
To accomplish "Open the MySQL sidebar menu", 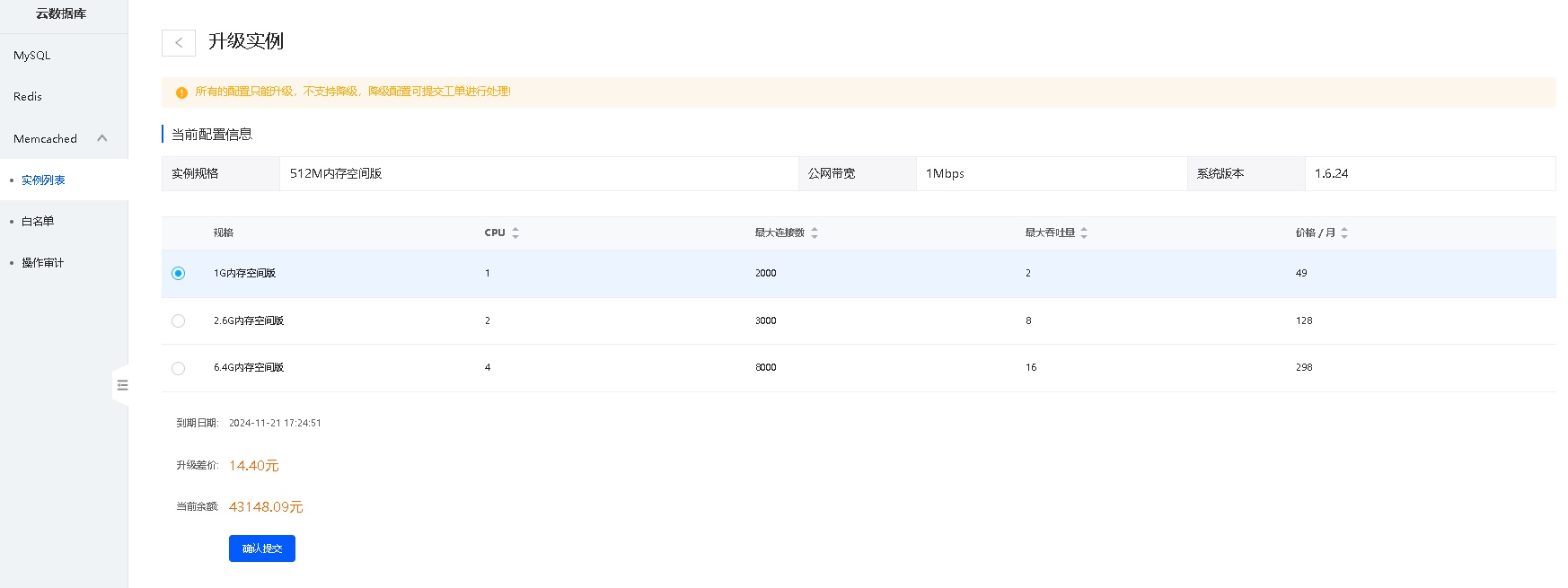I will [x=32, y=56].
